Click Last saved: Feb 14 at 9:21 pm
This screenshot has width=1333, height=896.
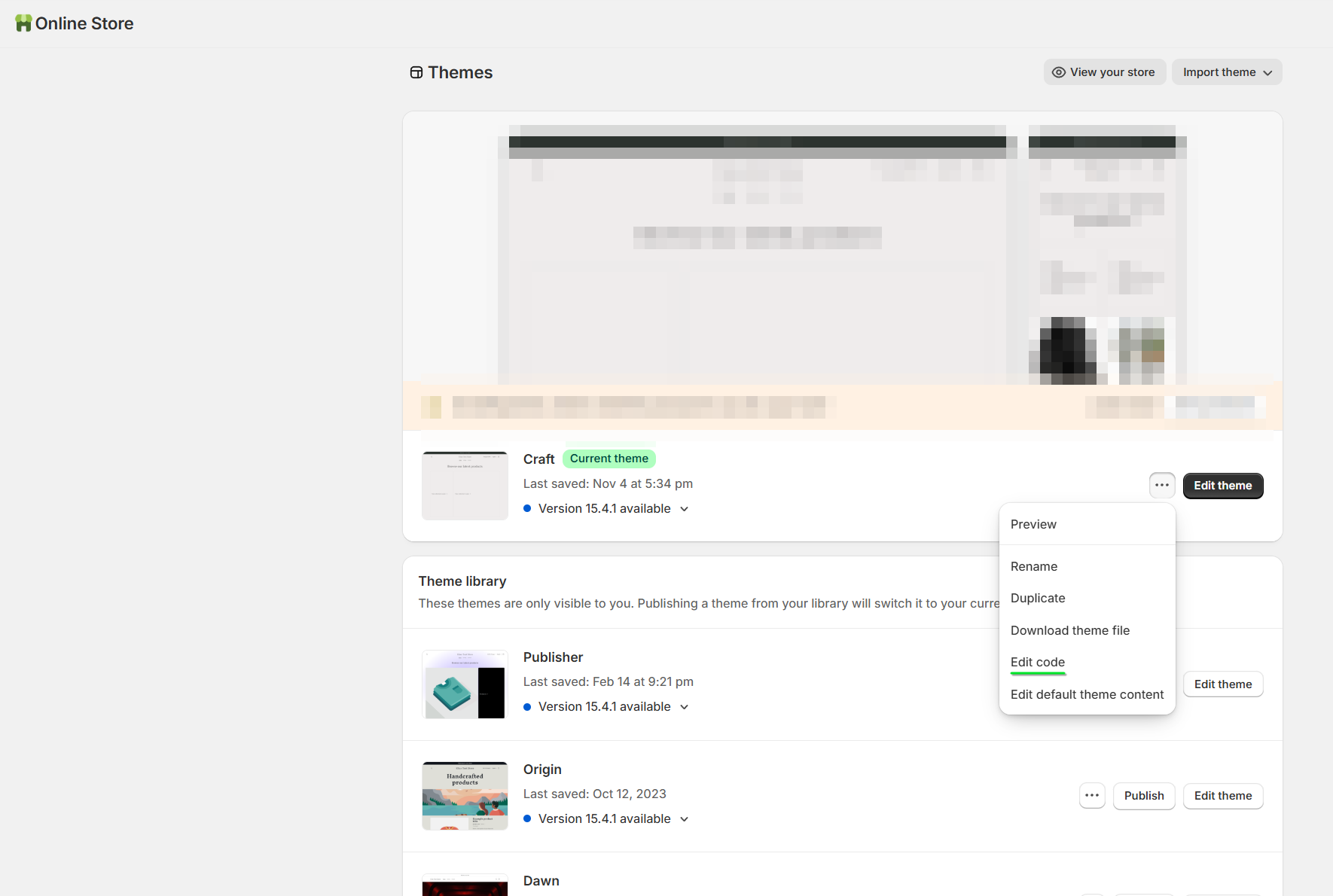click(609, 681)
